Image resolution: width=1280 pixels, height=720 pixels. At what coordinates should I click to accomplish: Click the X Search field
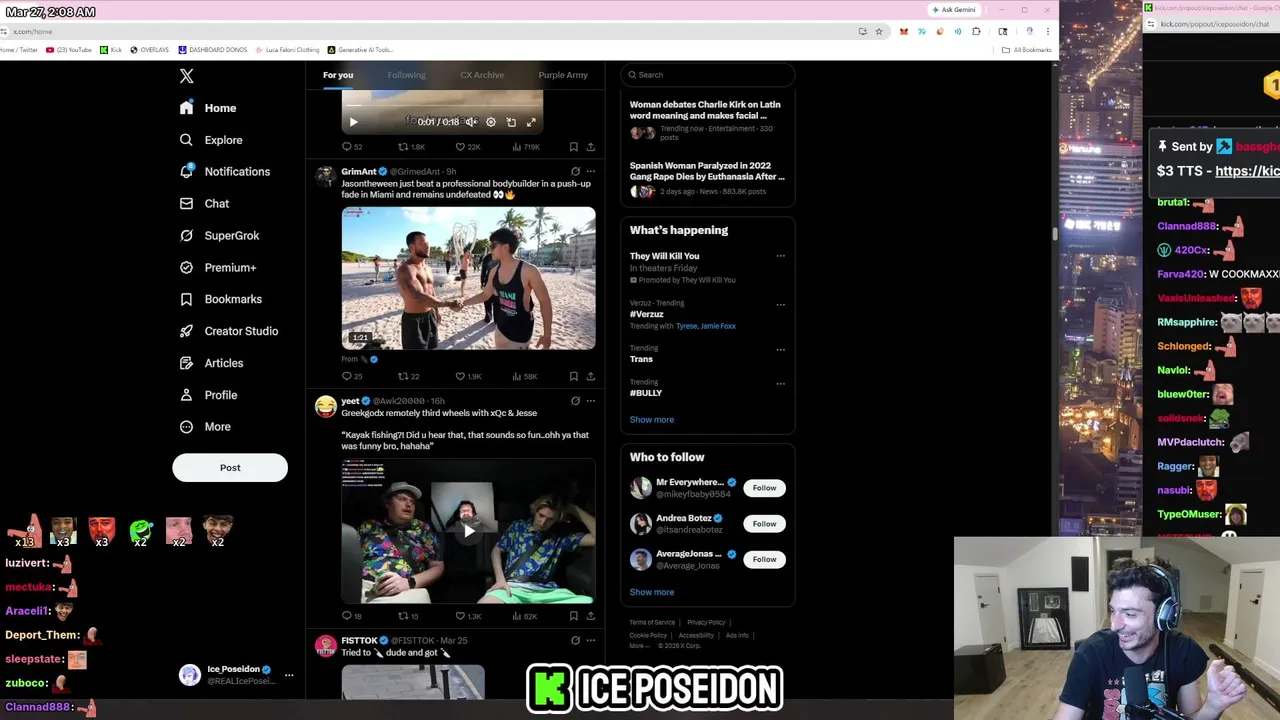[708, 75]
